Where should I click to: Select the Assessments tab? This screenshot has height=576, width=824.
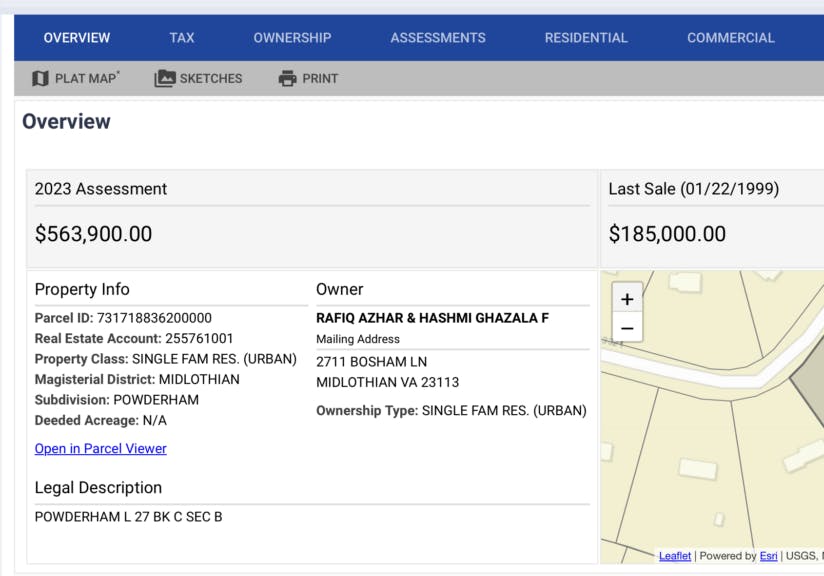click(x=438, y=38)
